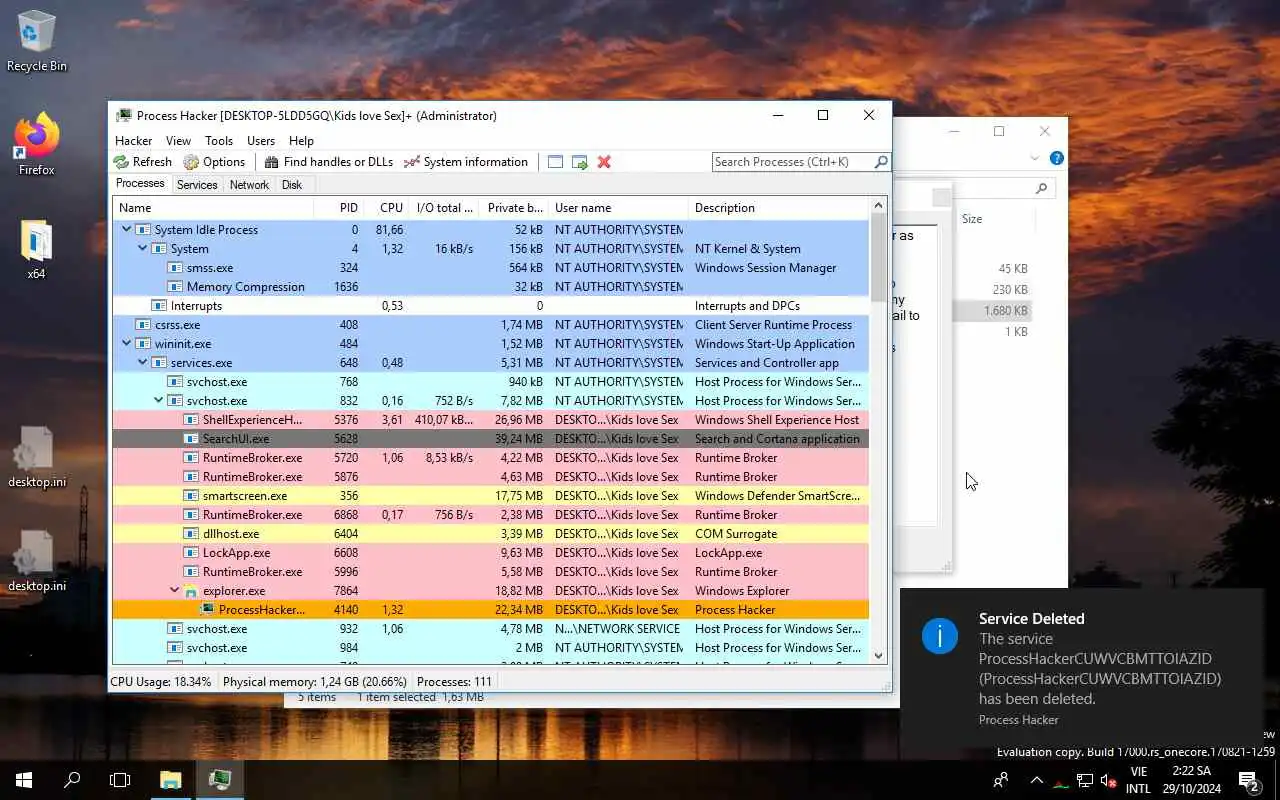Collapse the System Idle Process tree node
The image size is (1280, 800).
point(126,230)
